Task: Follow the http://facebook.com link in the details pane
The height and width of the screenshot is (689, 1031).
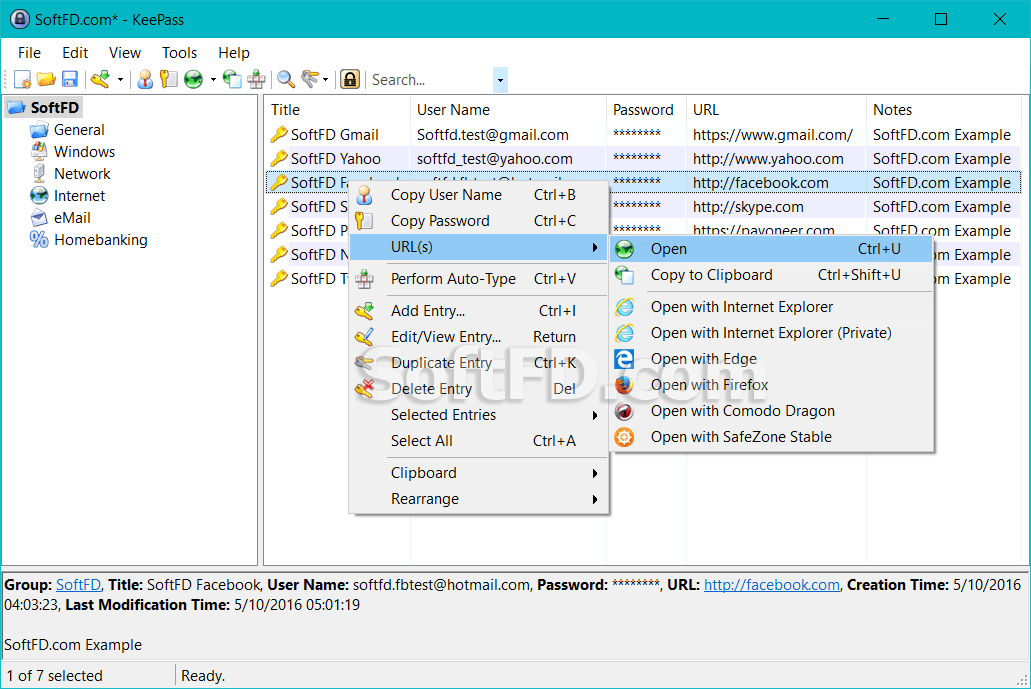Action: coord(772,585)
